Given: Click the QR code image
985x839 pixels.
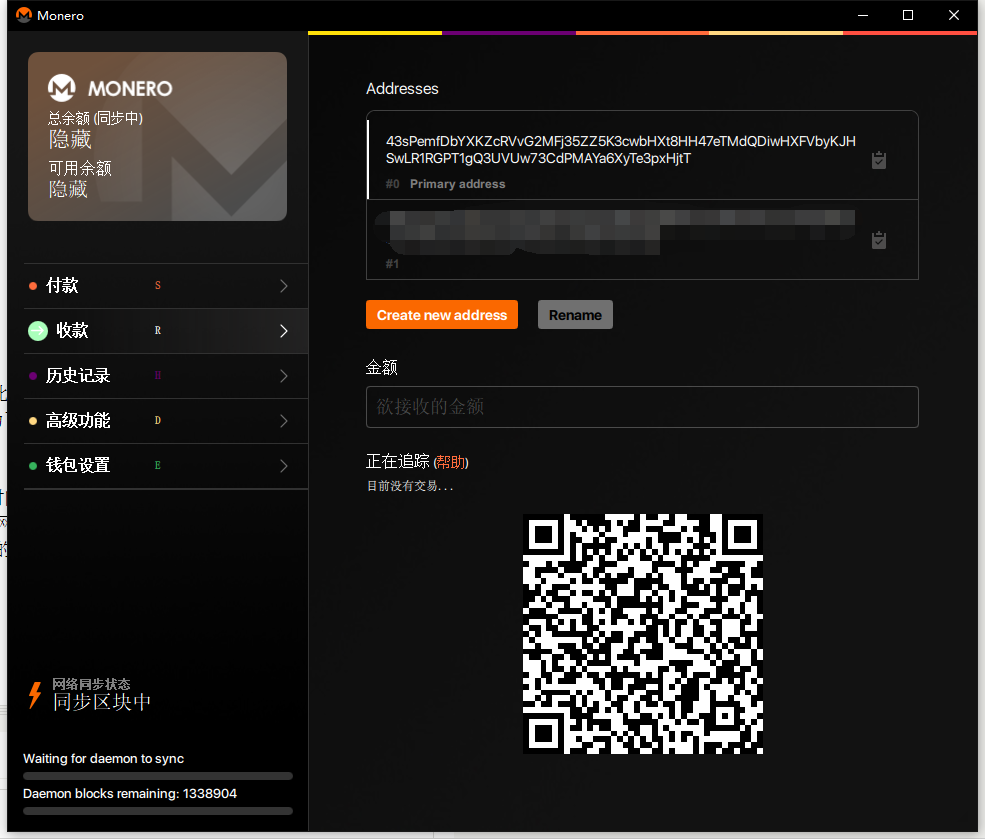Looking at the screenshot, I should [643, 634].
